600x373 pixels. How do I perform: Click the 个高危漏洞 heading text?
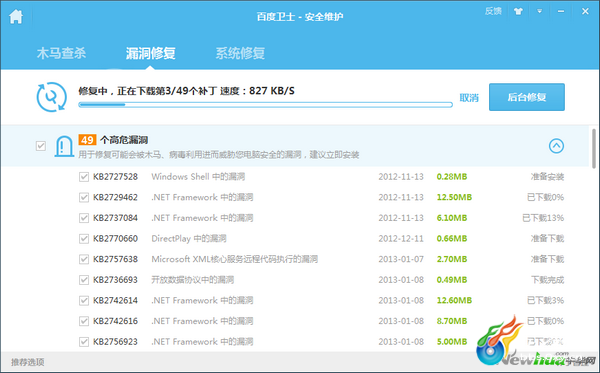point(124,140)
